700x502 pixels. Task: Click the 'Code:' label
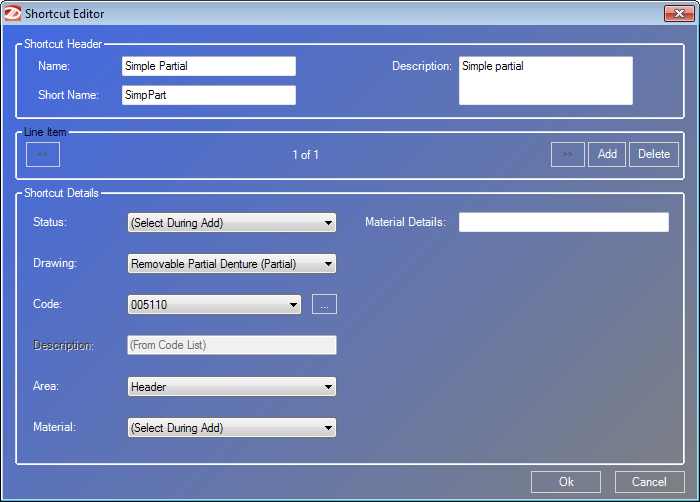point(47,304)
